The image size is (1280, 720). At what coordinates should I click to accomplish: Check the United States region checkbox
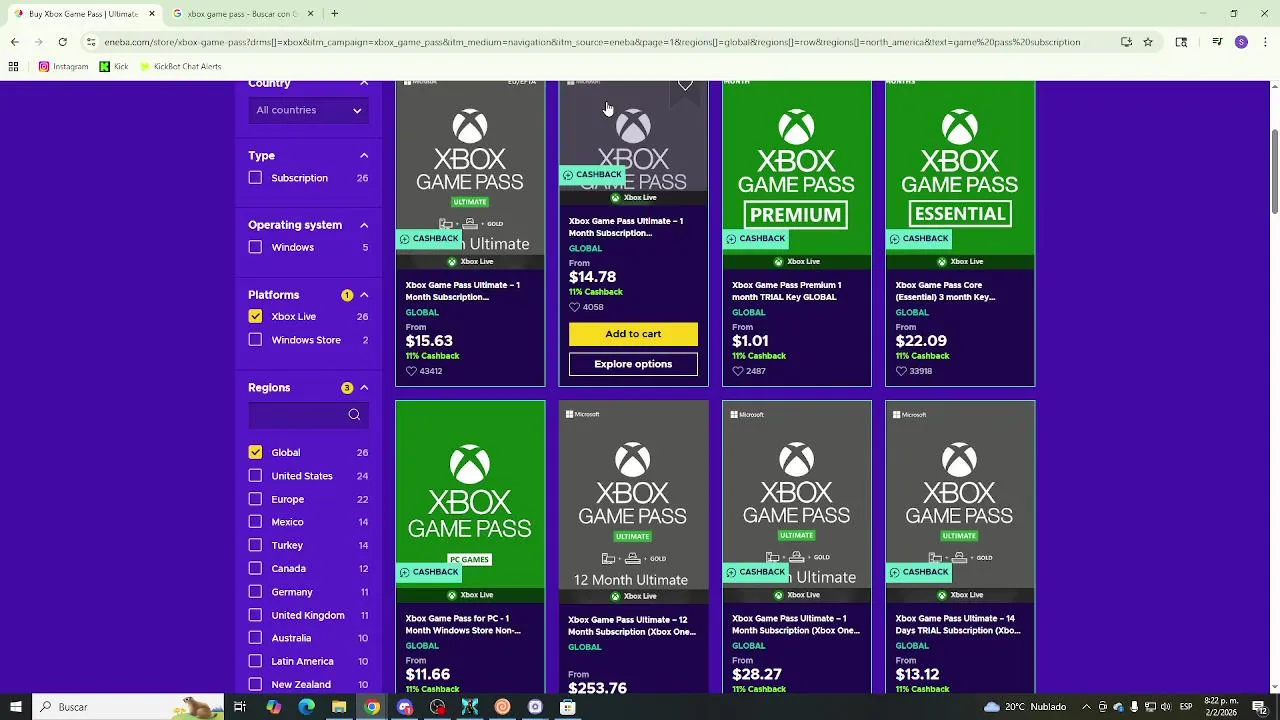pyautogui.click(x=255, y=476)
